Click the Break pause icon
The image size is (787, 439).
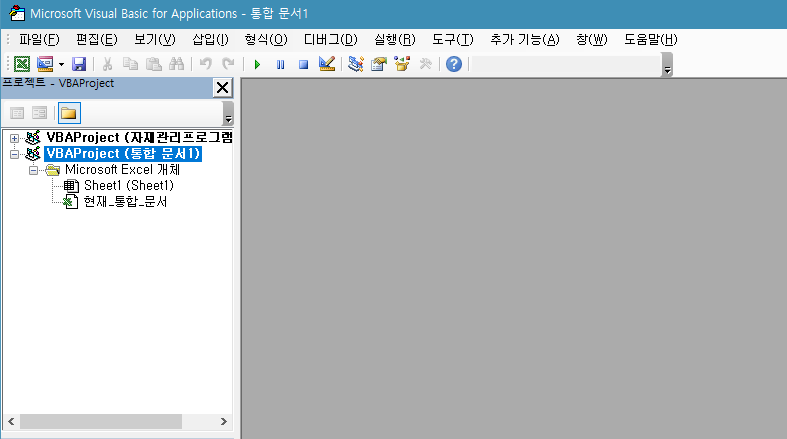(x=281, y=64)
